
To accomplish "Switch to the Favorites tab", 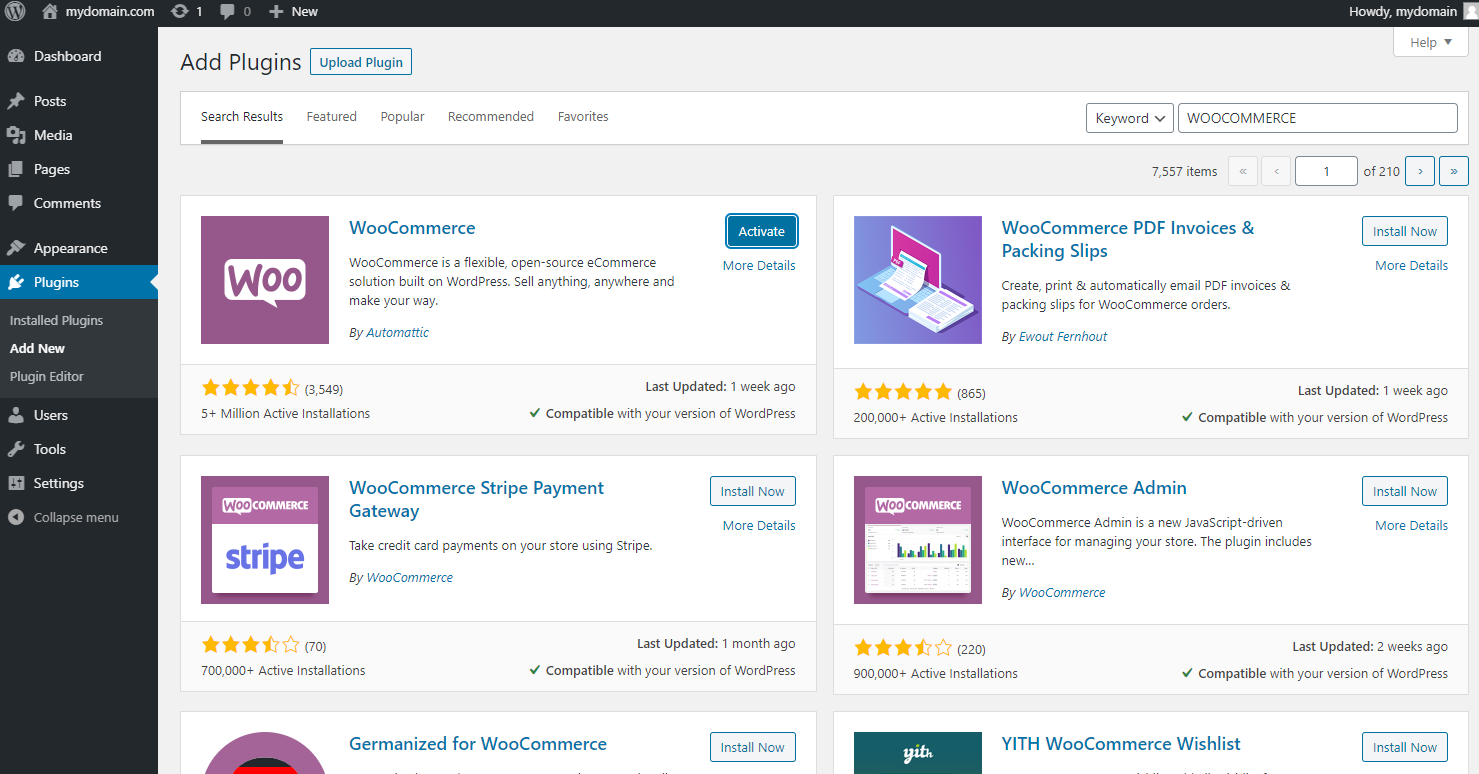I will (583, 117).
